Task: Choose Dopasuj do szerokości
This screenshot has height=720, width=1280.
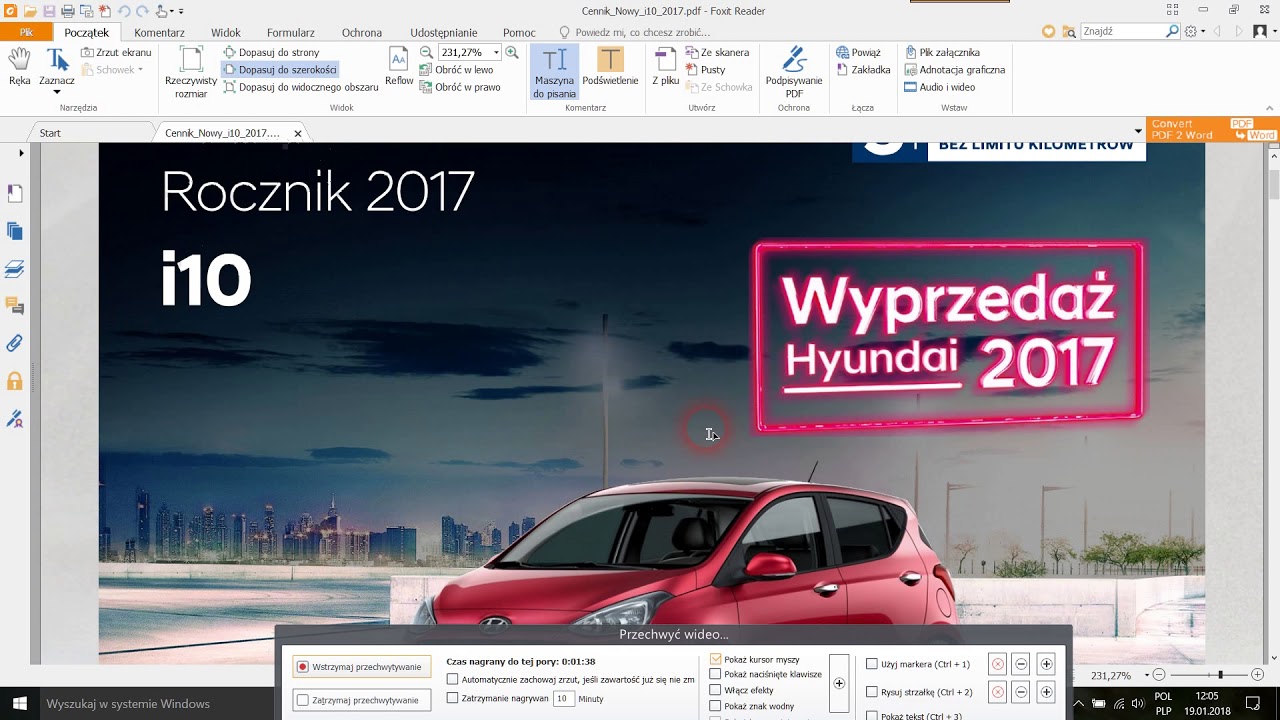Action: point(280,70)
